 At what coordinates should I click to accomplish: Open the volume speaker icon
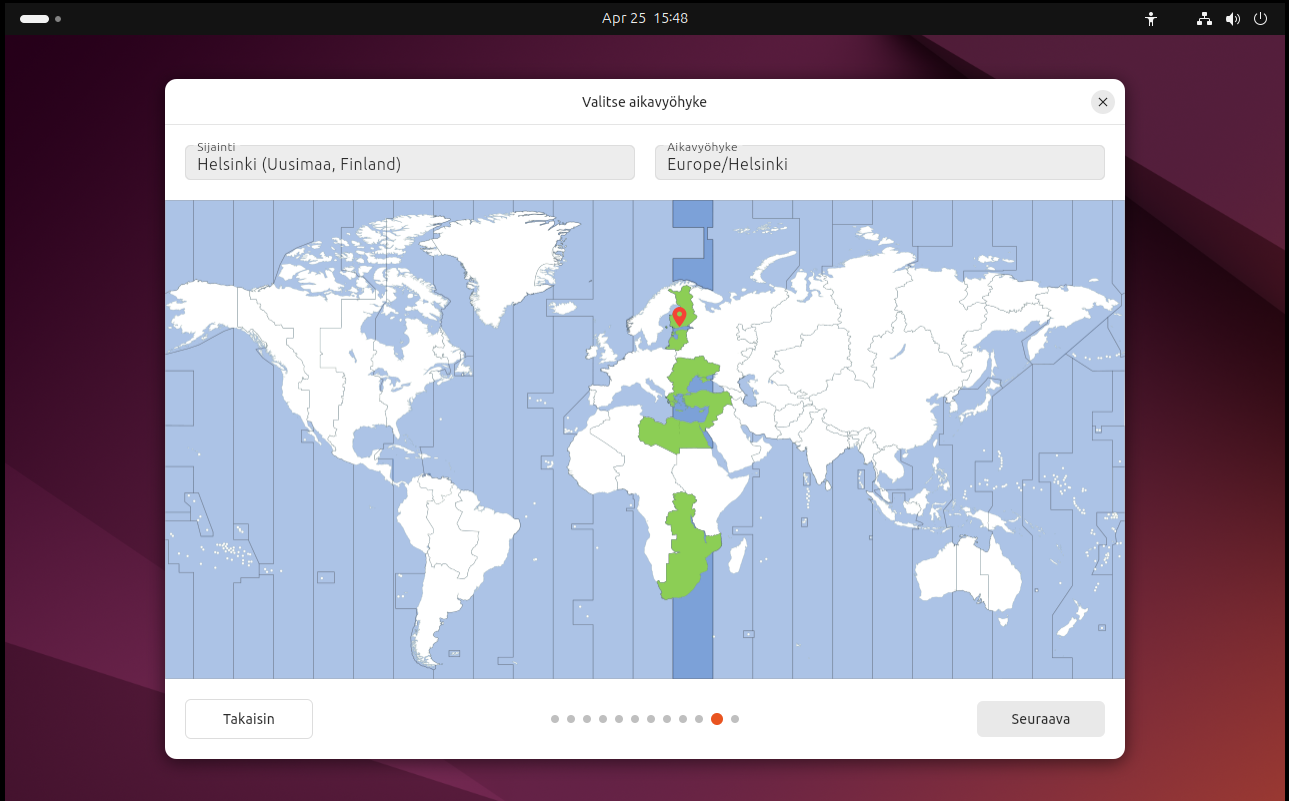pyautogui.click(x=1232, y=18)
